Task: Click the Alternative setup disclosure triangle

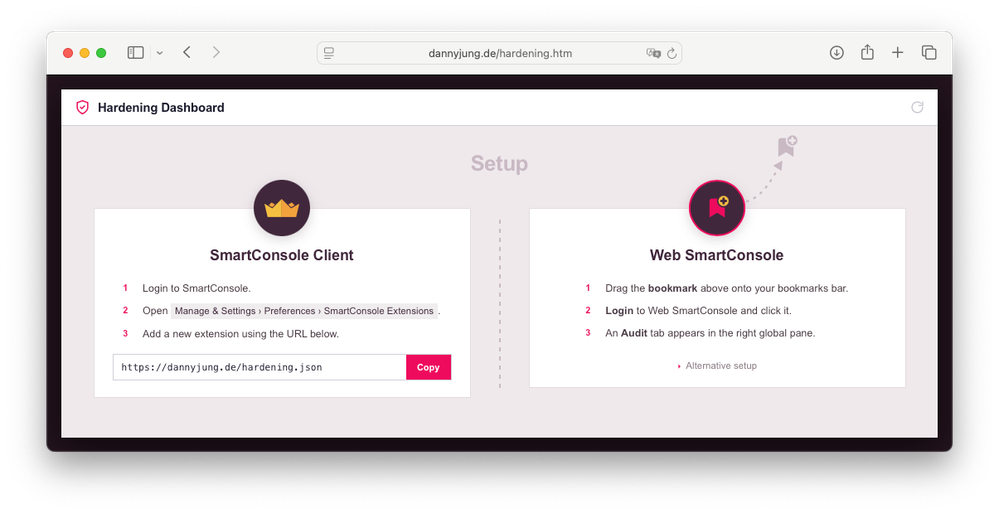Action: pyautogui.click(x=679, y=366)
